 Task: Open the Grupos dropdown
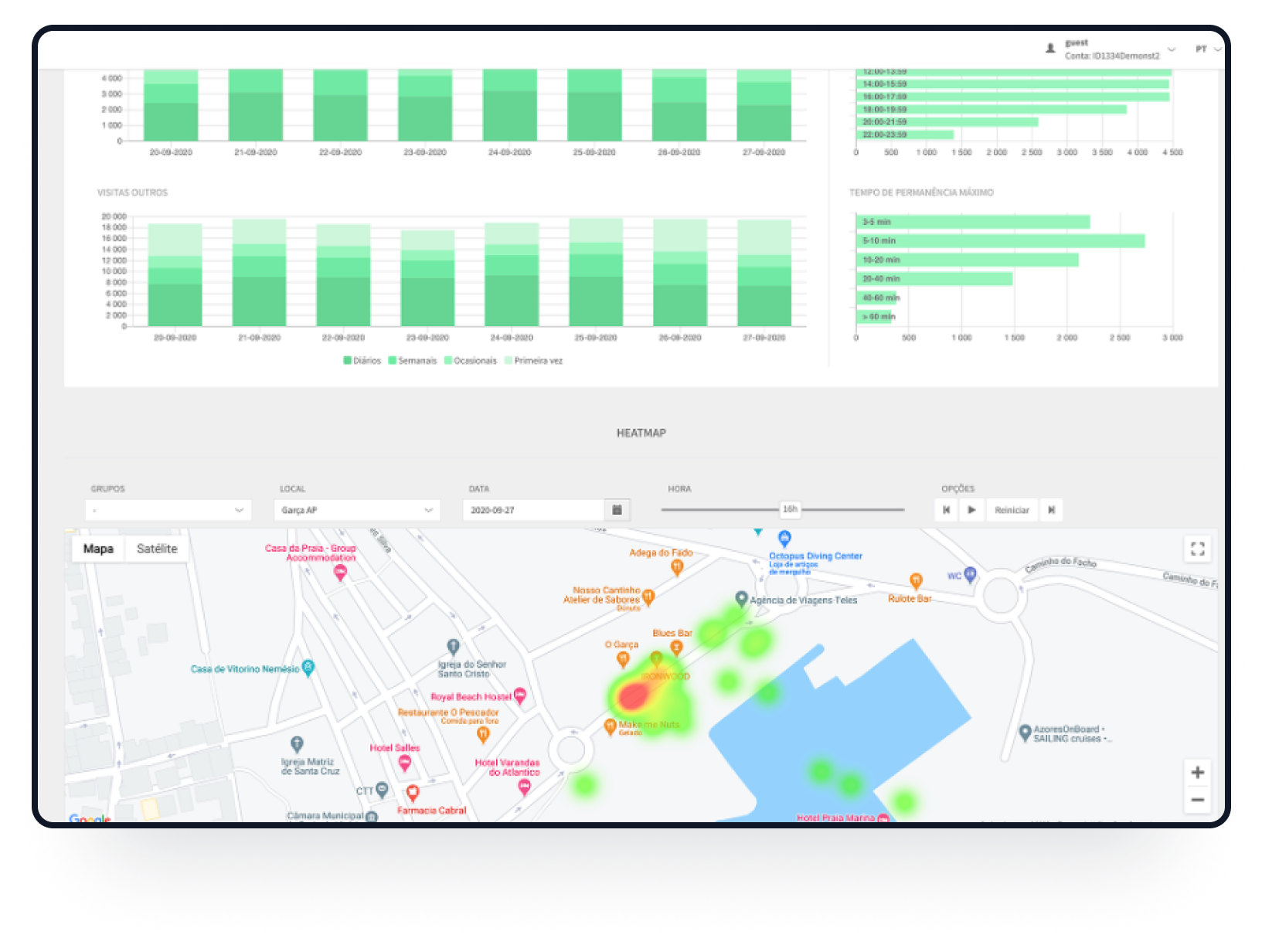point(168,510)
